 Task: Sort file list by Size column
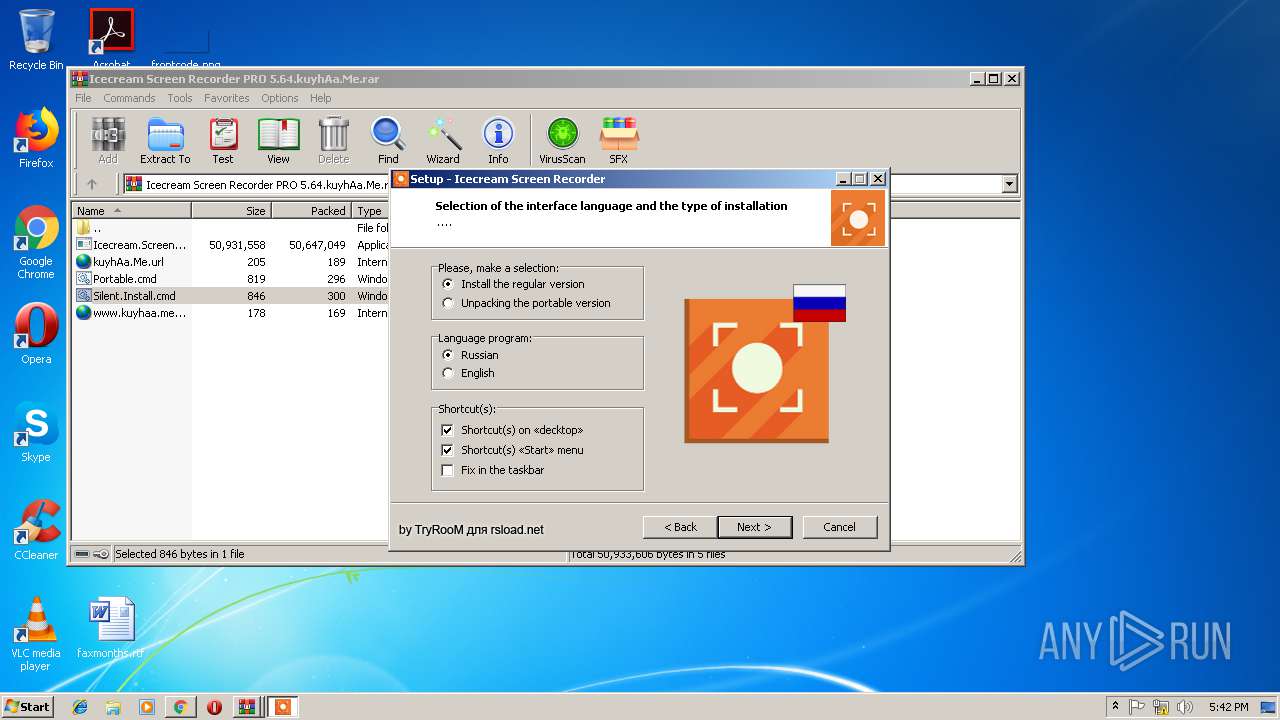(x=231, y=211)
